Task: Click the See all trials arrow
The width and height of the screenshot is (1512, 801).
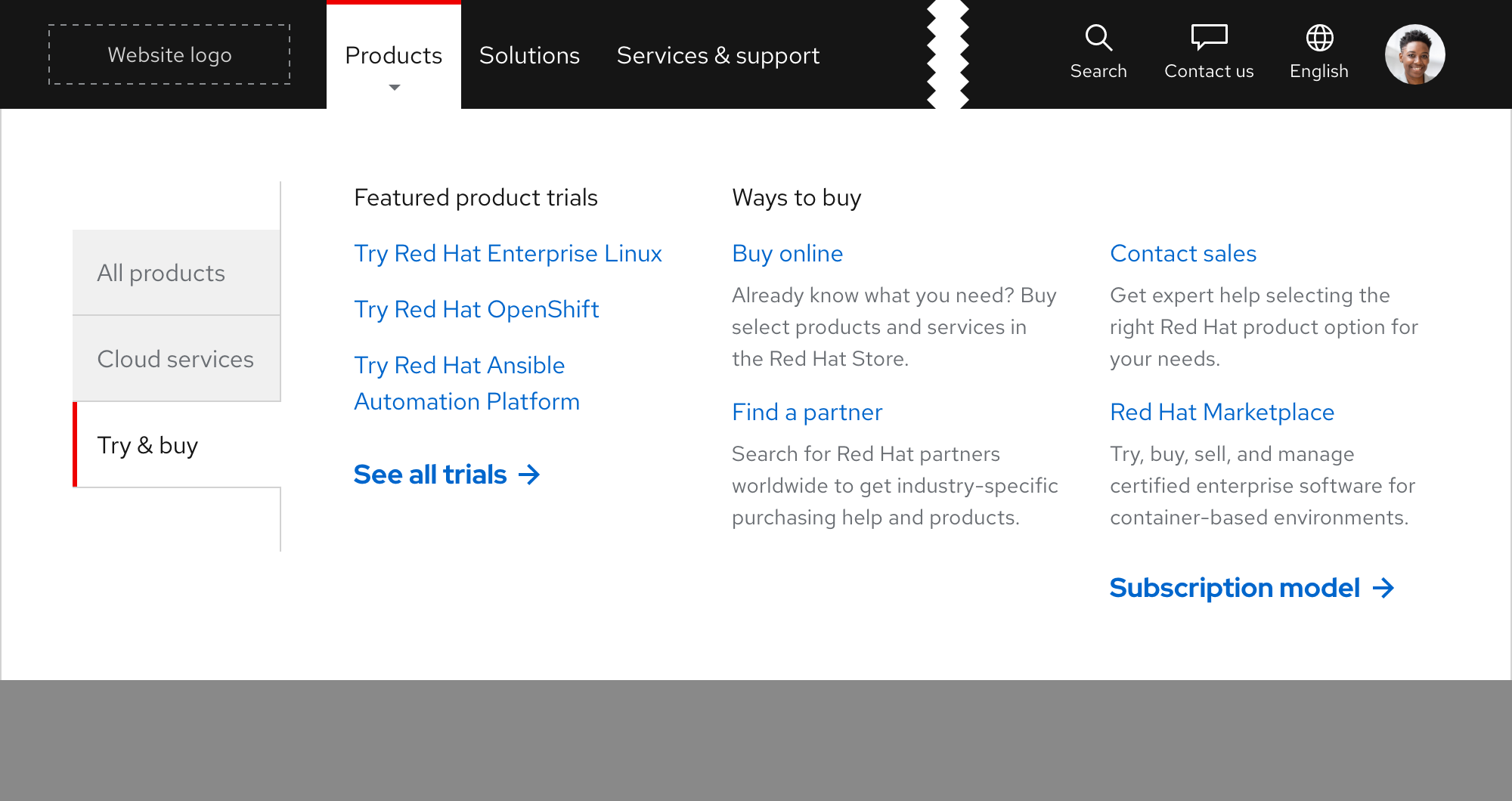Action: click(529, 475)
